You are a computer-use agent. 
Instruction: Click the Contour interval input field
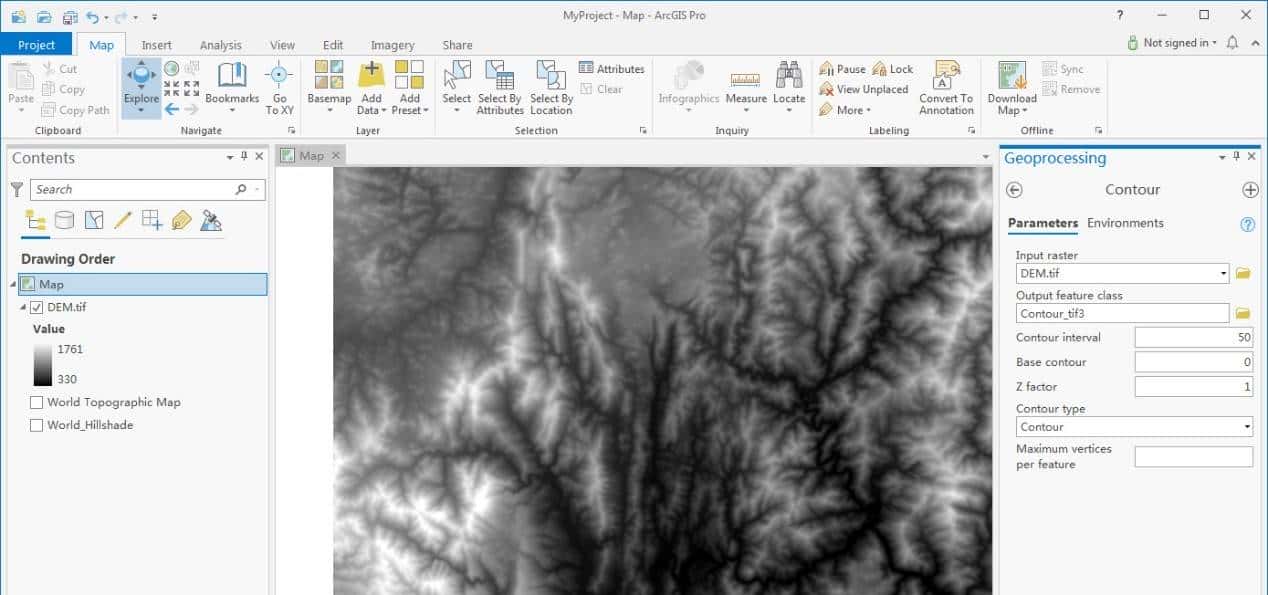(1192, 338)
